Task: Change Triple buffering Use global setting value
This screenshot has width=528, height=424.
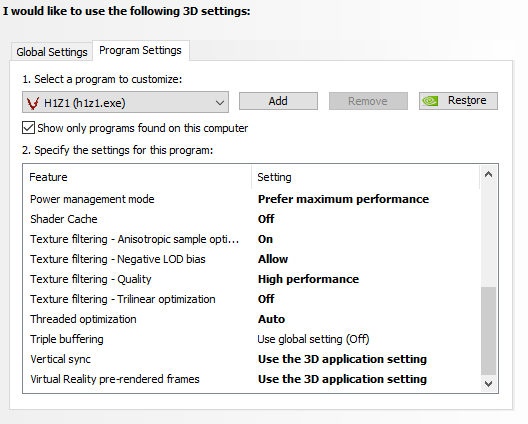Action: (313, 339)
